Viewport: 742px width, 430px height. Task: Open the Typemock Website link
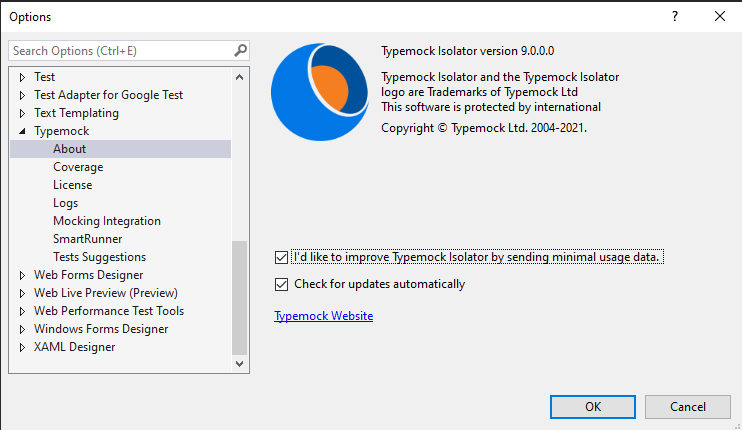tap(323, 316)
